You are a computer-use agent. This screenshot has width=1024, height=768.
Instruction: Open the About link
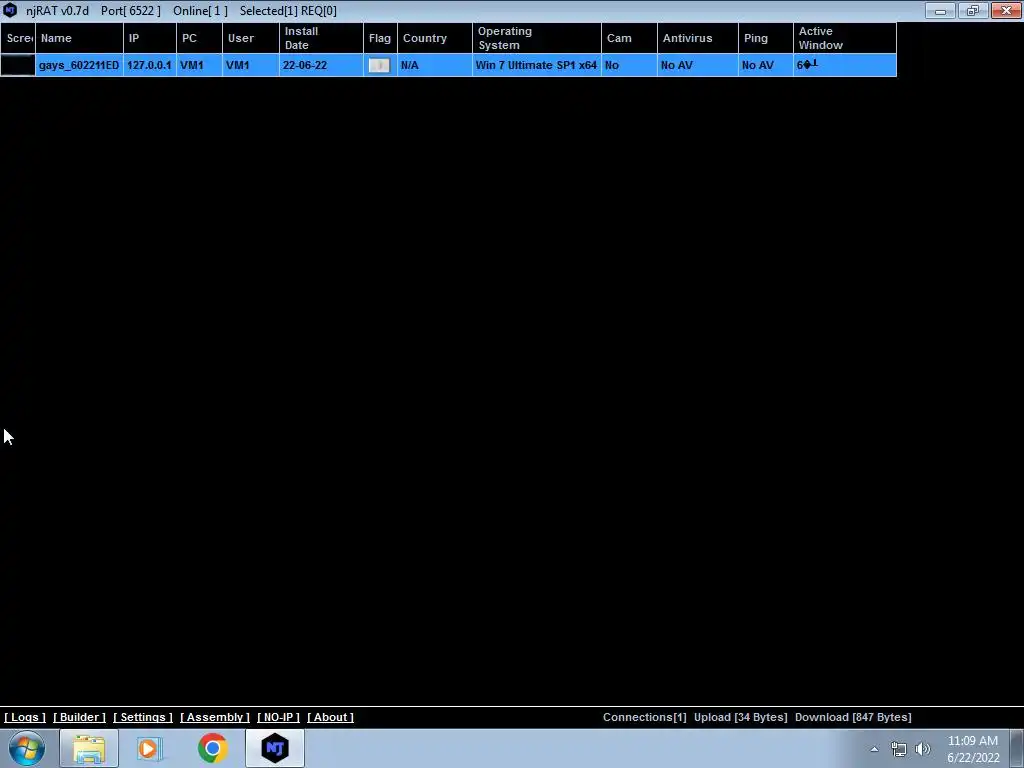point(330,717)
